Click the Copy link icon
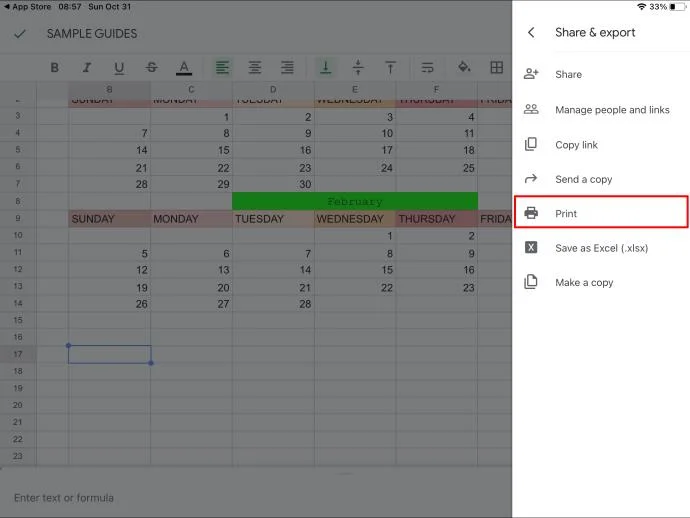 531,144
